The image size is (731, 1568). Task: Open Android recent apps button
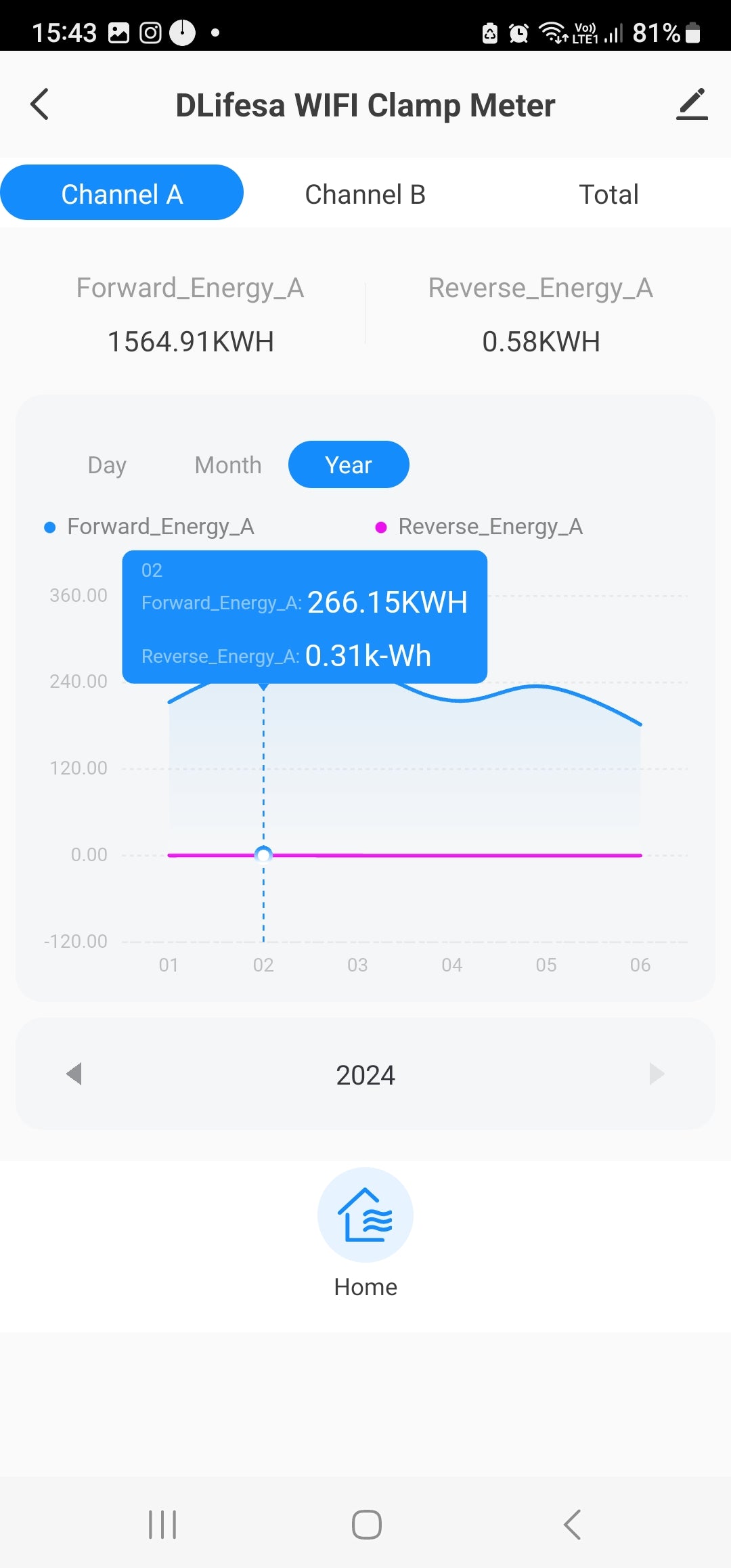(162, 1525)
